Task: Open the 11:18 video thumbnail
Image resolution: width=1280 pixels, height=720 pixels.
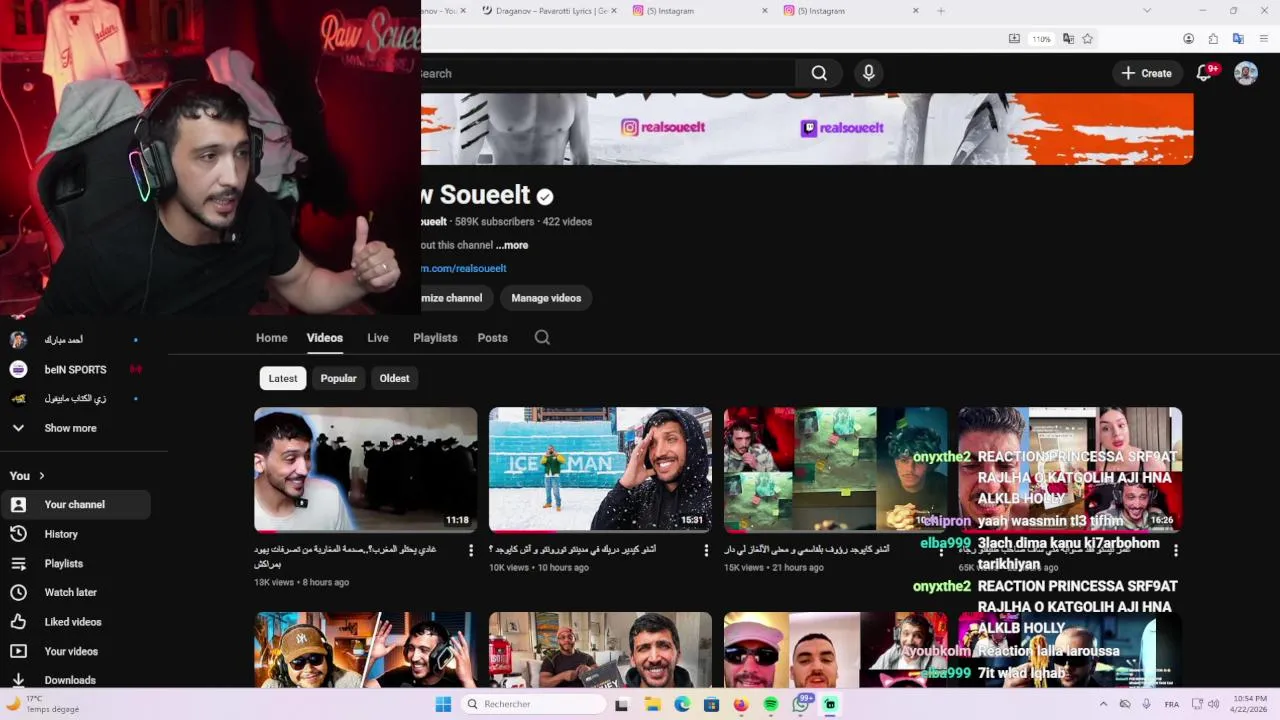Action: [365, 469]
